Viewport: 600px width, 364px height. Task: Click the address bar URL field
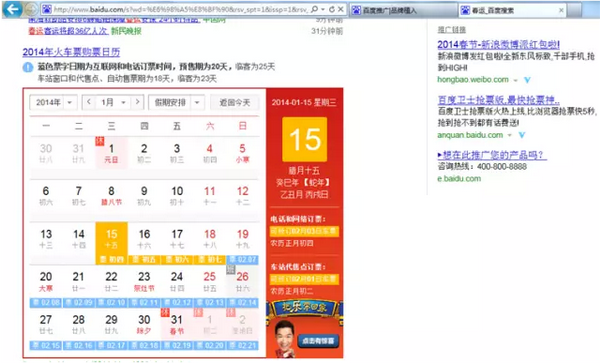(x=181, y=9)
